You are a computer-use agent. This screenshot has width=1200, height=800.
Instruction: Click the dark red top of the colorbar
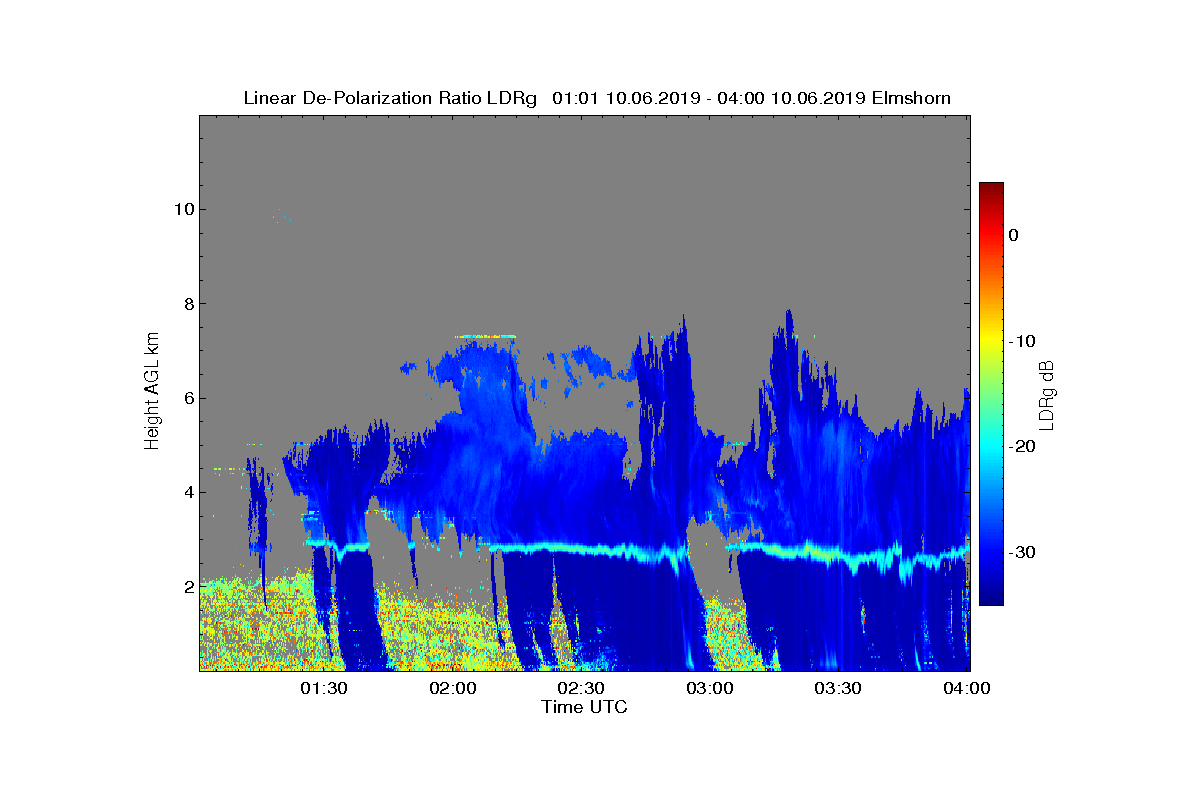coord(991,188)
